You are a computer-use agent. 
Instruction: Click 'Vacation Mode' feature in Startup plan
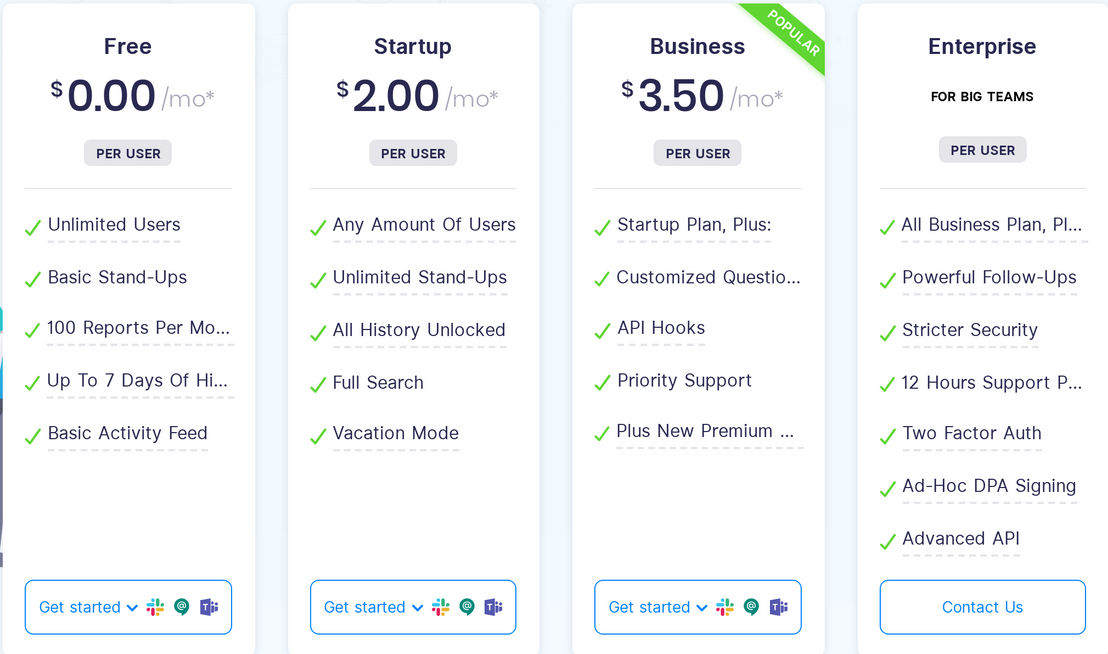(x=396, y=433)
